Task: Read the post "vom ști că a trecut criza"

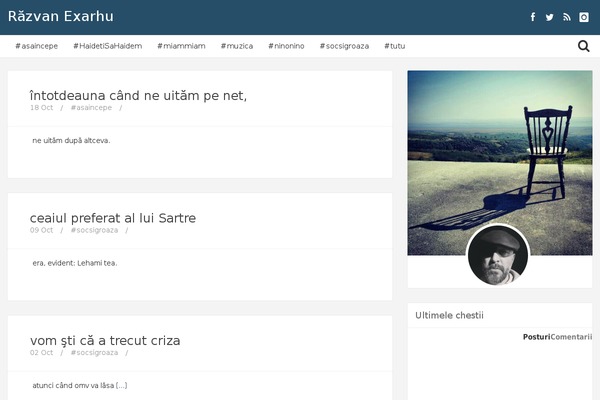Action: [105, 341]
